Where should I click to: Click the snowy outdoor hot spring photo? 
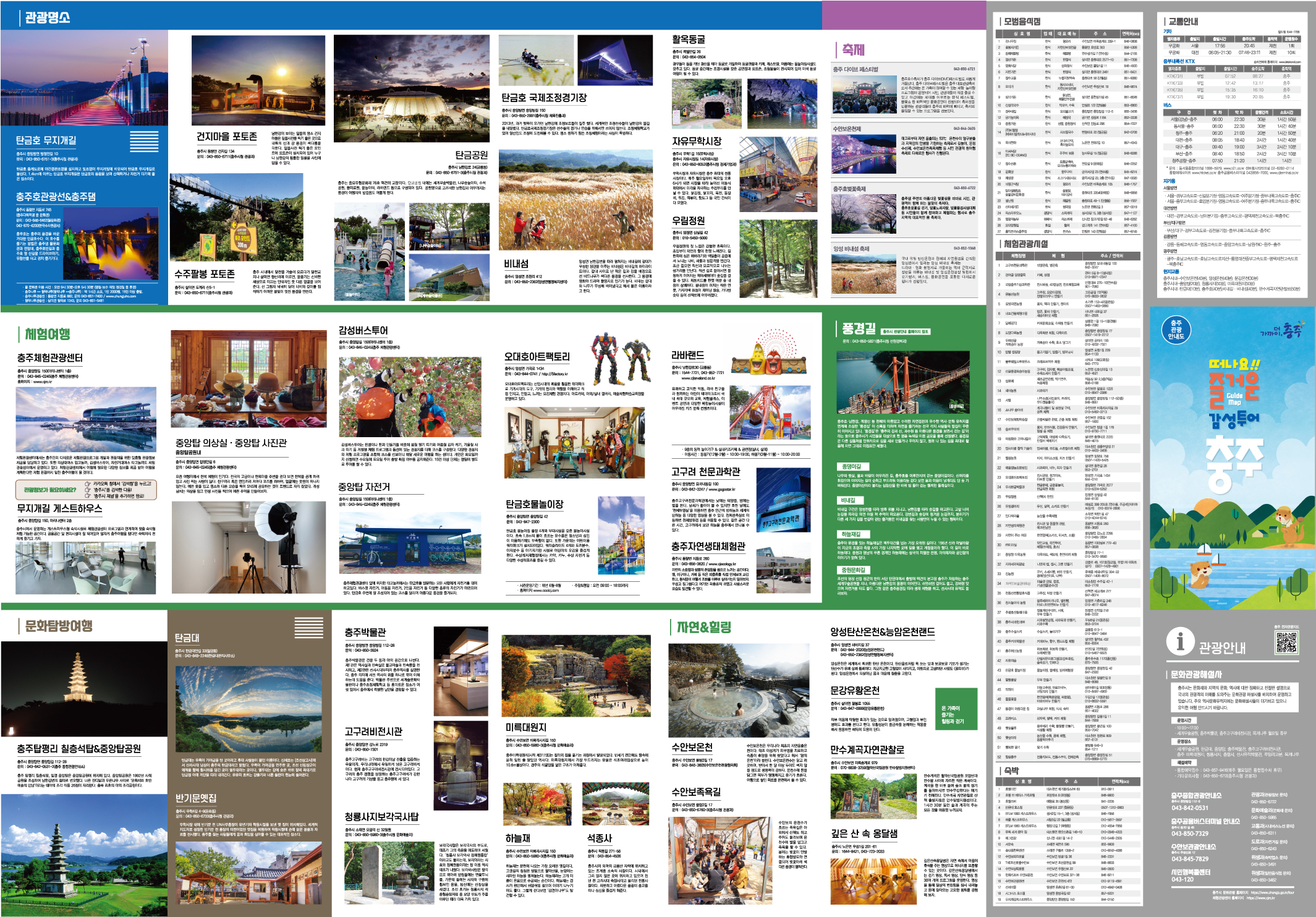click(739, 690)
